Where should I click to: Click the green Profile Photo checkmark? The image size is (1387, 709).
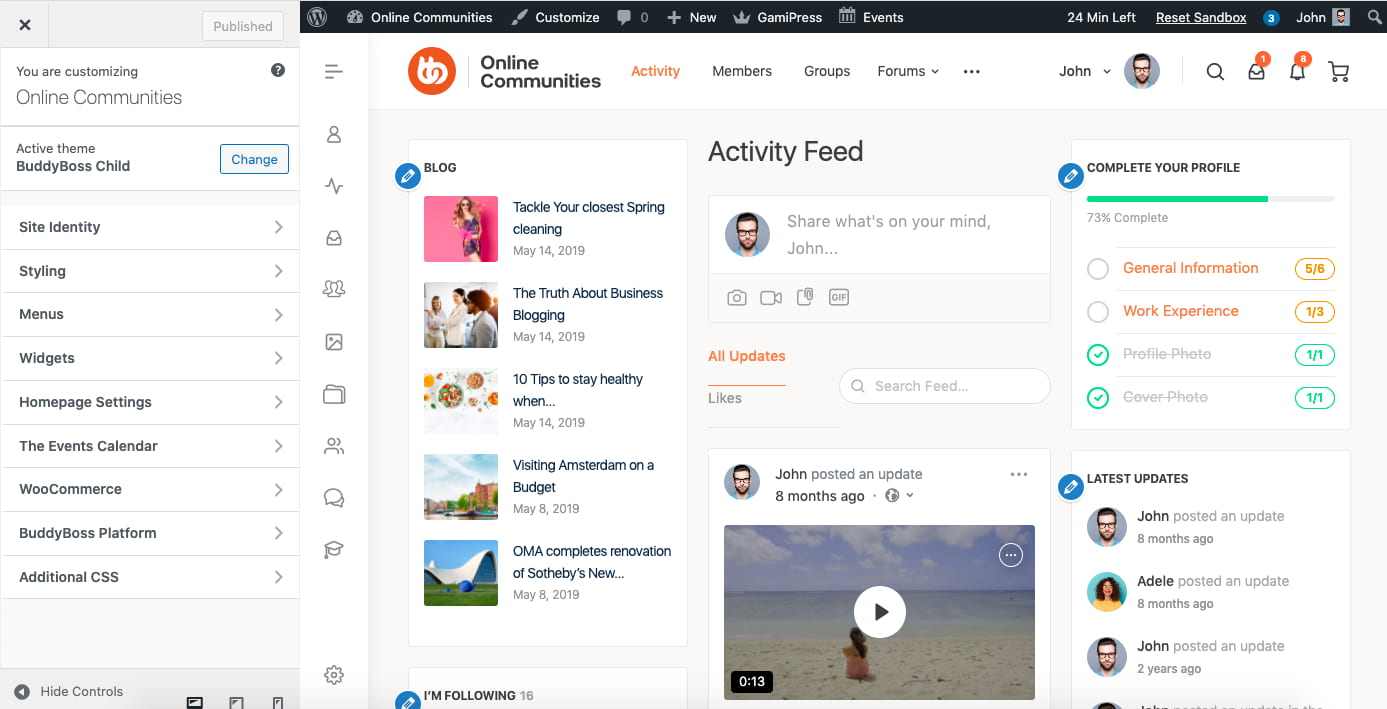[x=1097, y=354]
